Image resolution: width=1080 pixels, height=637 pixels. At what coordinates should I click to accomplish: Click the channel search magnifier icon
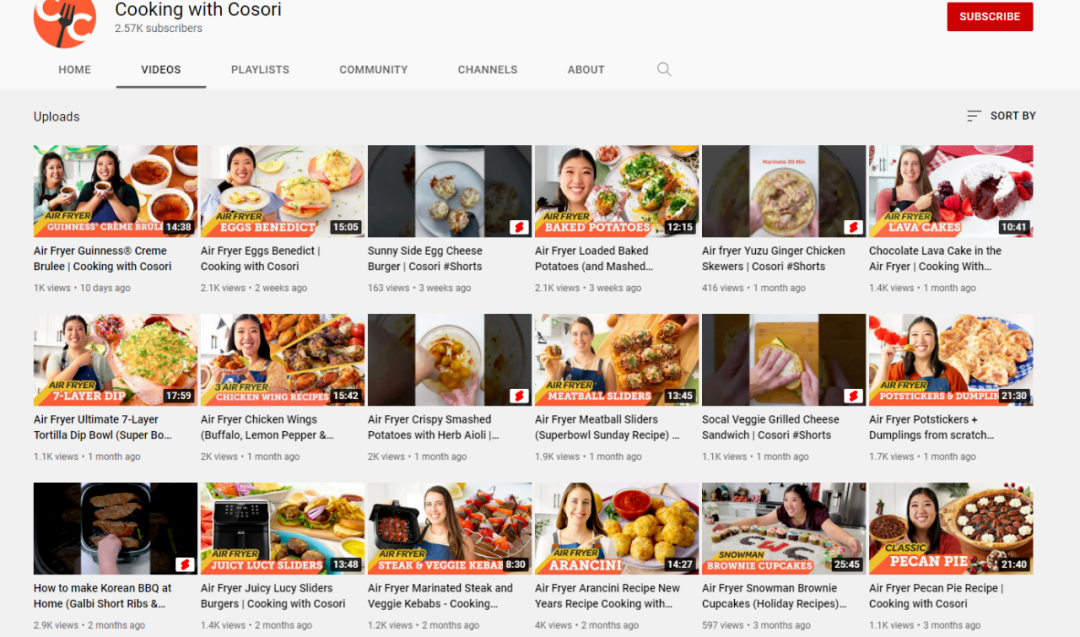point(663,70)
